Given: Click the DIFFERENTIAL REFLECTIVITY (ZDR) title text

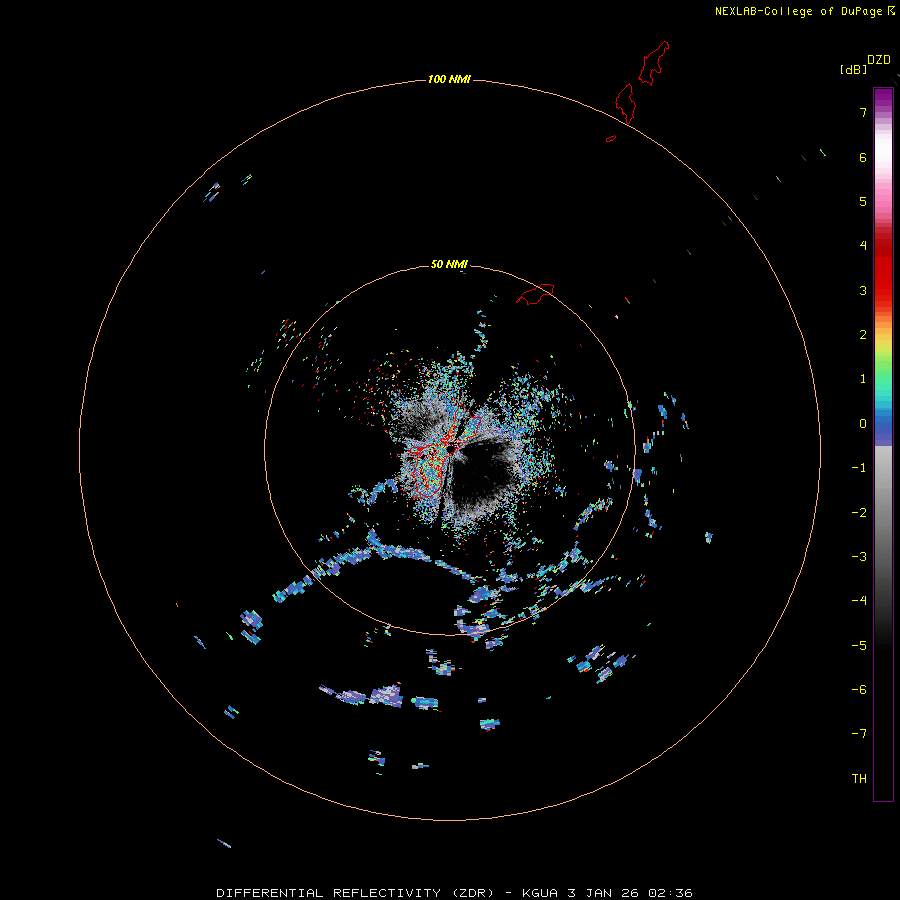Looking at the screenshot, I should 355,893.
